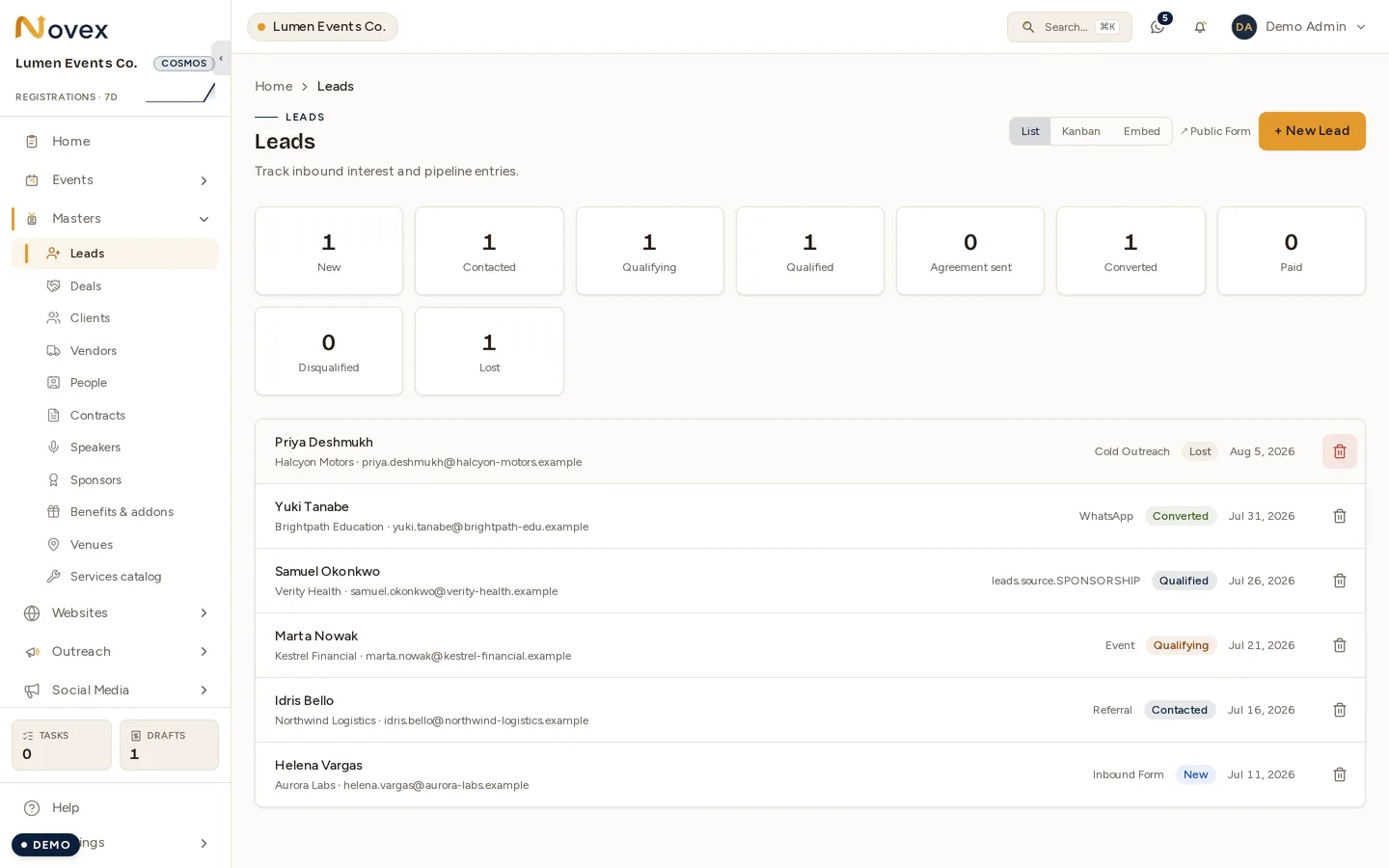
Task: Expand the Events section
Action: coord(116,180)
